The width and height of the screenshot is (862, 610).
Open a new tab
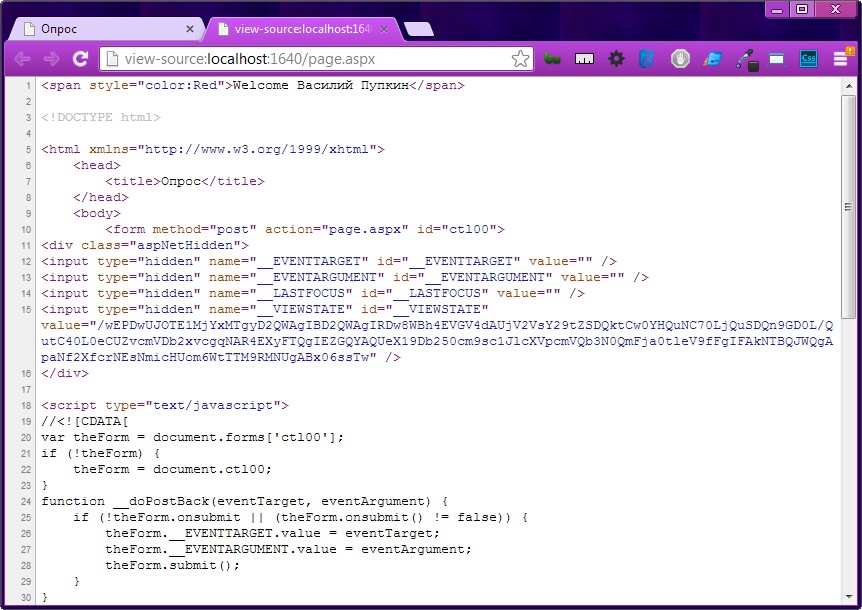tap(419, 29)
